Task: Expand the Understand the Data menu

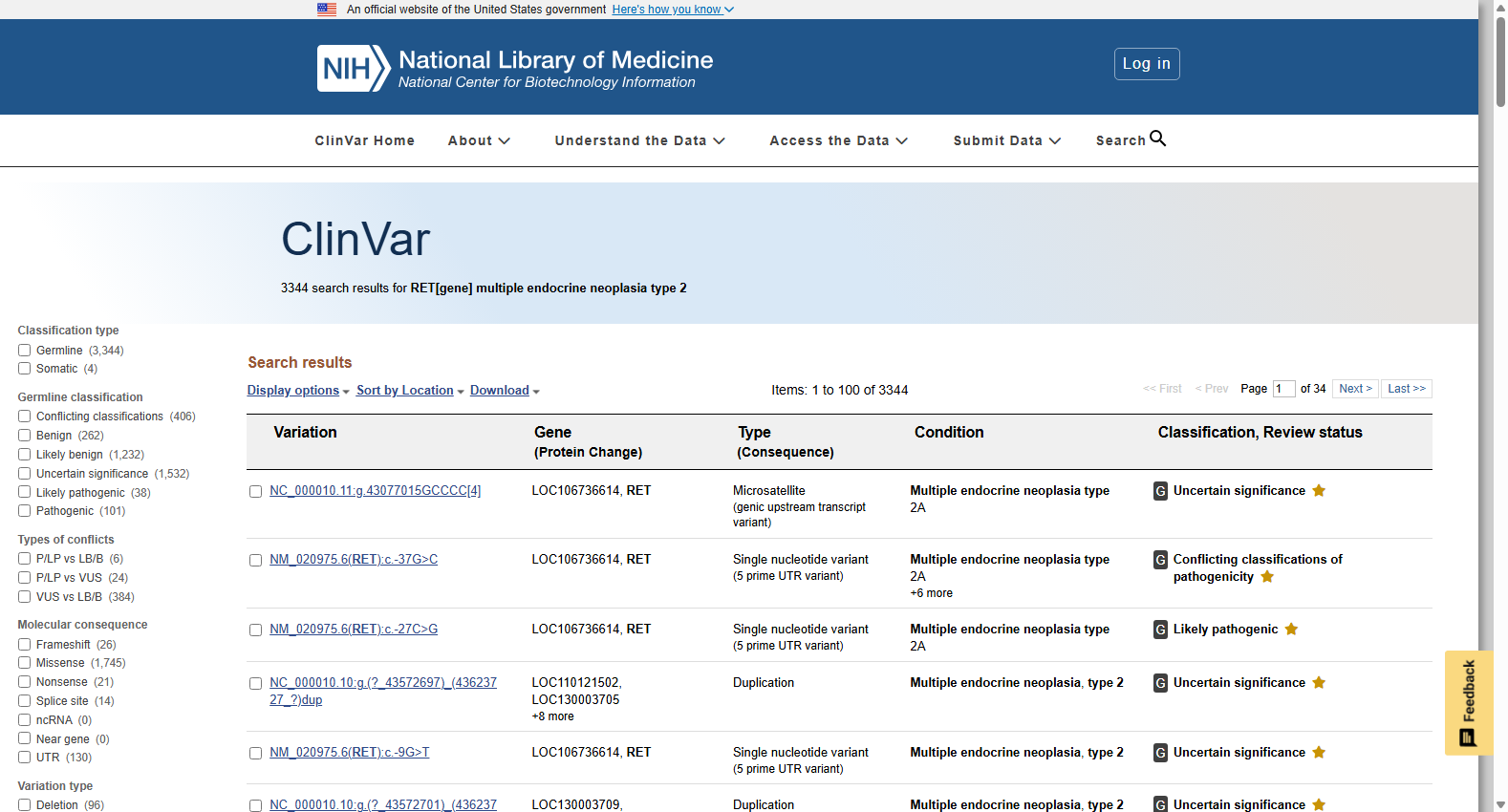Action: pyautogui.click(x=639, y=140)
